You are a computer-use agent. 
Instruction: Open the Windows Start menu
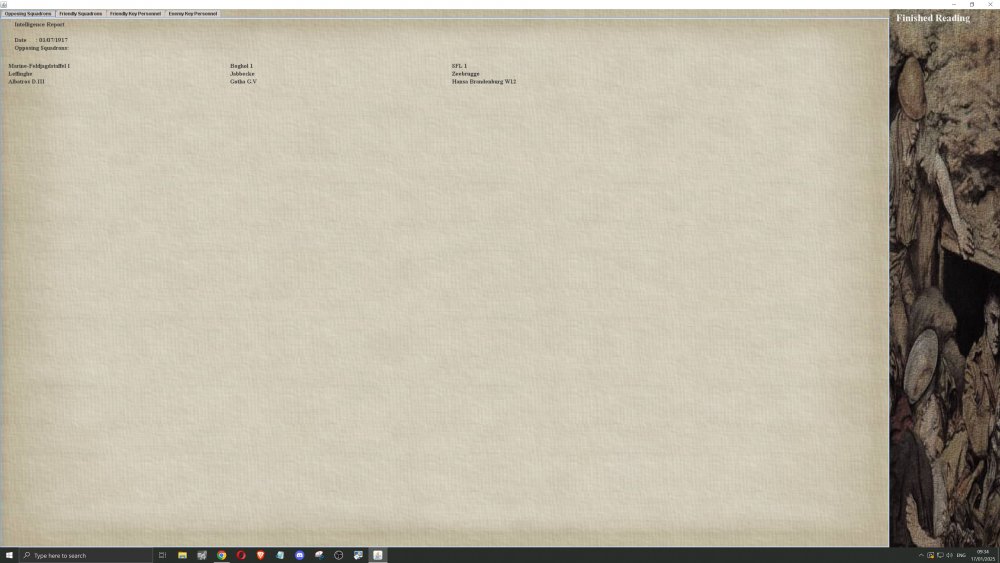pyautogui.click(x=9, y=555)
